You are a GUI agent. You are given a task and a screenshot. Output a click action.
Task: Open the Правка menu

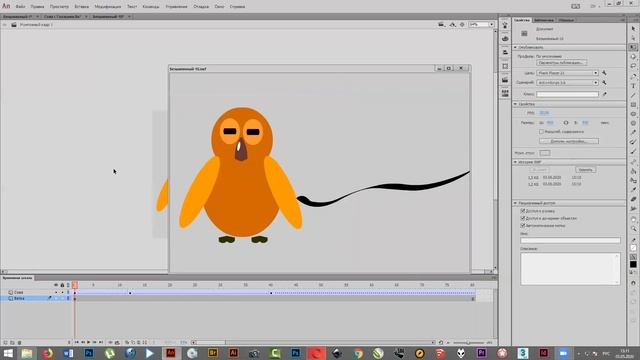pyautogui.click(x=38, y=7)
